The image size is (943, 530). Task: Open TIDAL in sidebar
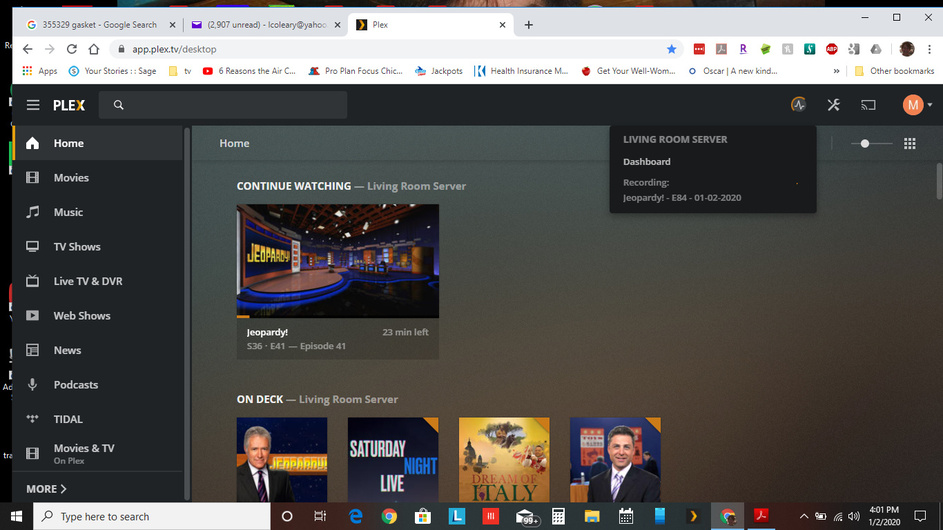tap(98, 419)
